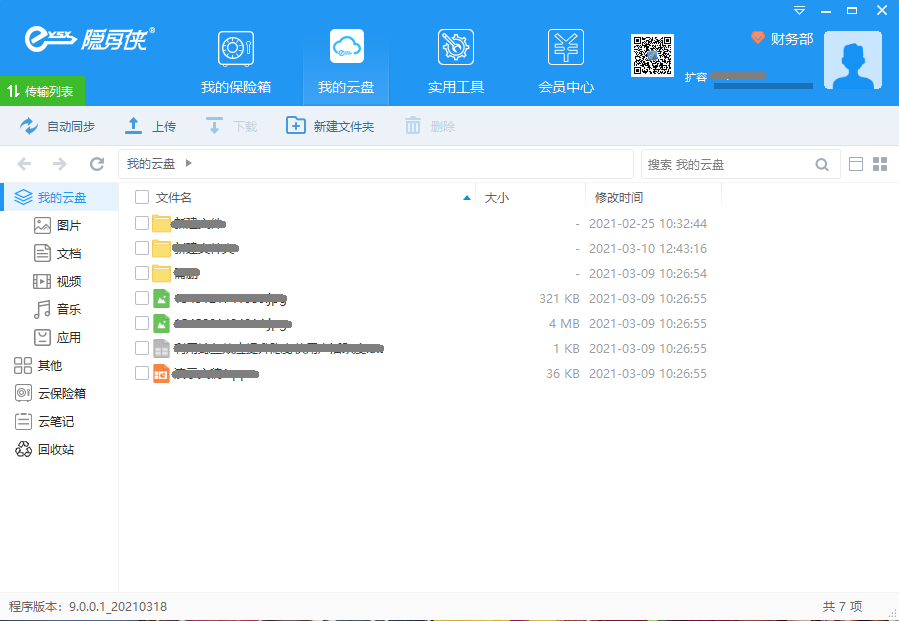Switch to grid view layout icon

tap(880, 164)
